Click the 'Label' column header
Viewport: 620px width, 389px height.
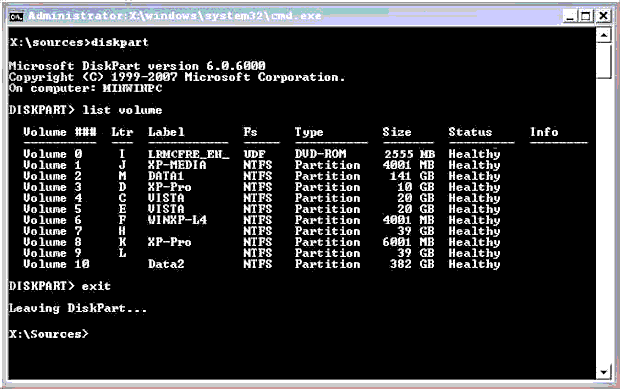click(x=166, y=132)
